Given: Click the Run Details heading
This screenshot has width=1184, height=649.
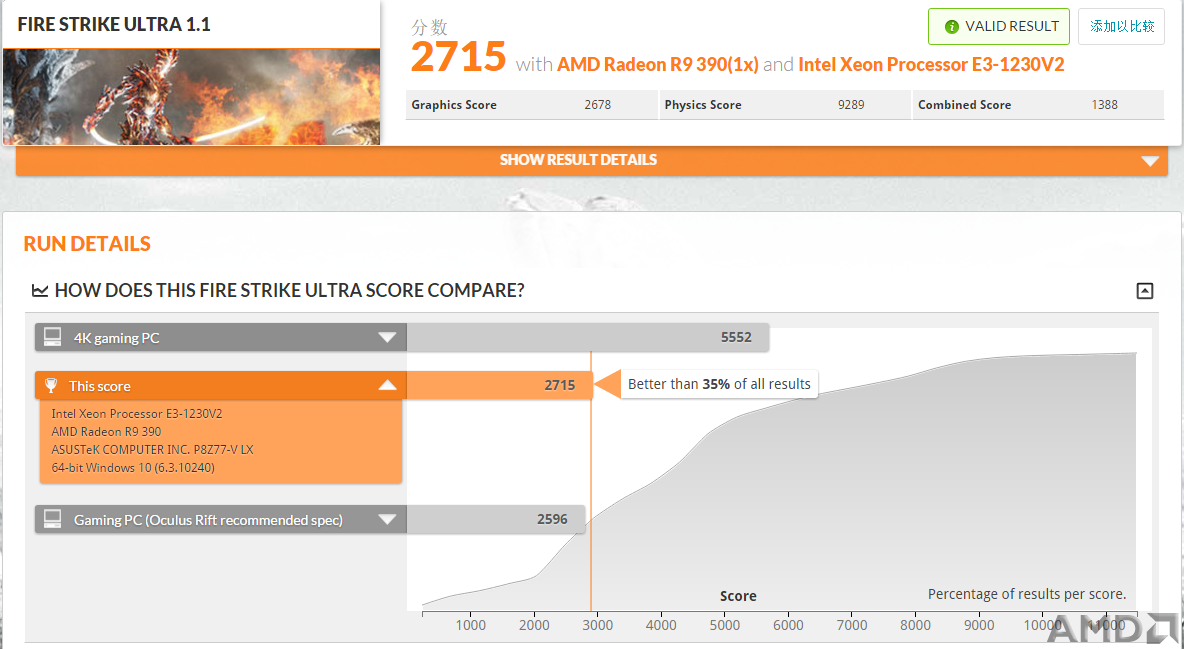Looking at the screenshot, I should 87,244.
